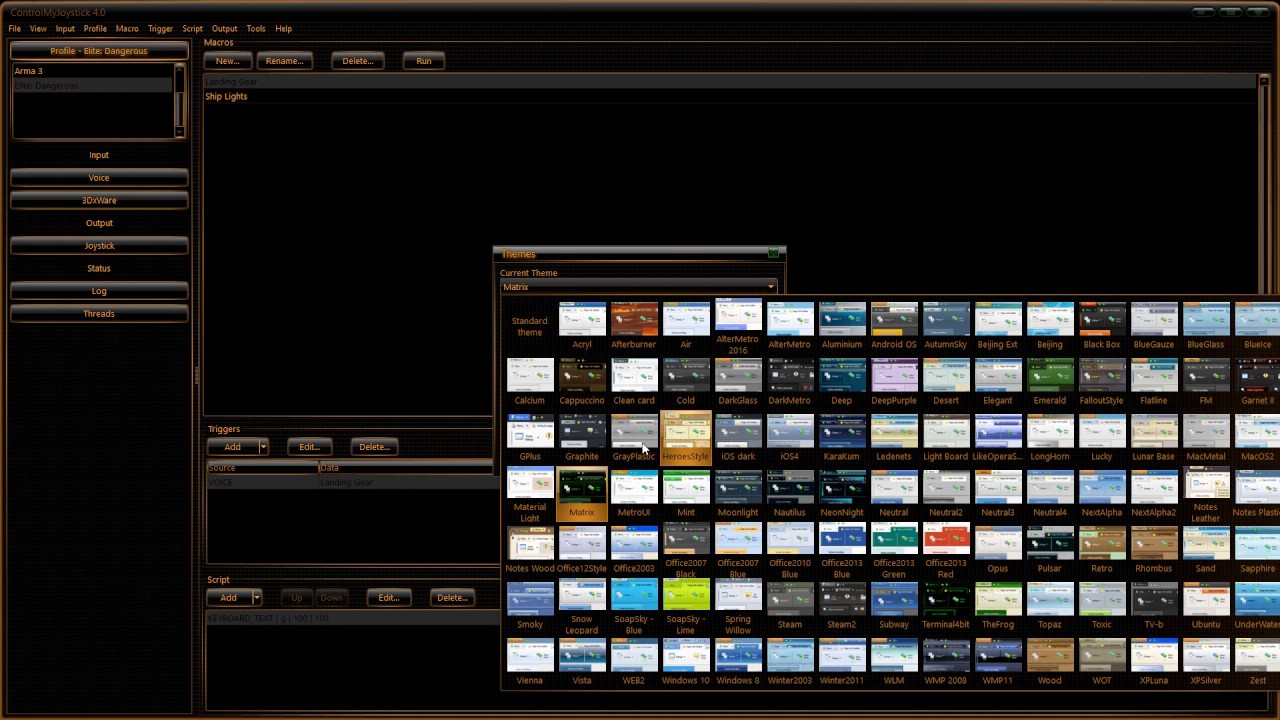Select the Material Light theme

point(530,494)
